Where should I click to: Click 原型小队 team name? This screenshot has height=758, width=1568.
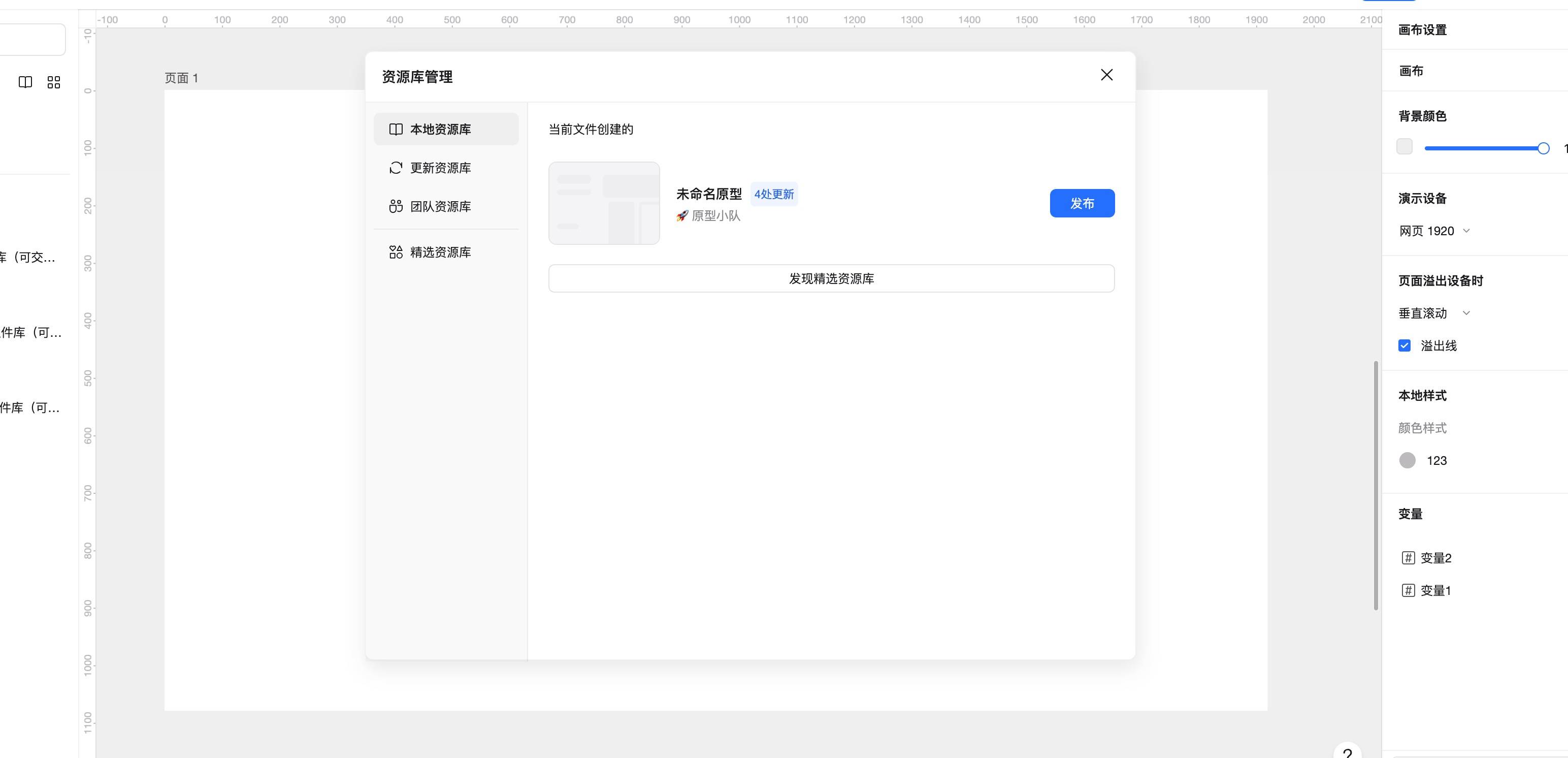click(716, 215)
